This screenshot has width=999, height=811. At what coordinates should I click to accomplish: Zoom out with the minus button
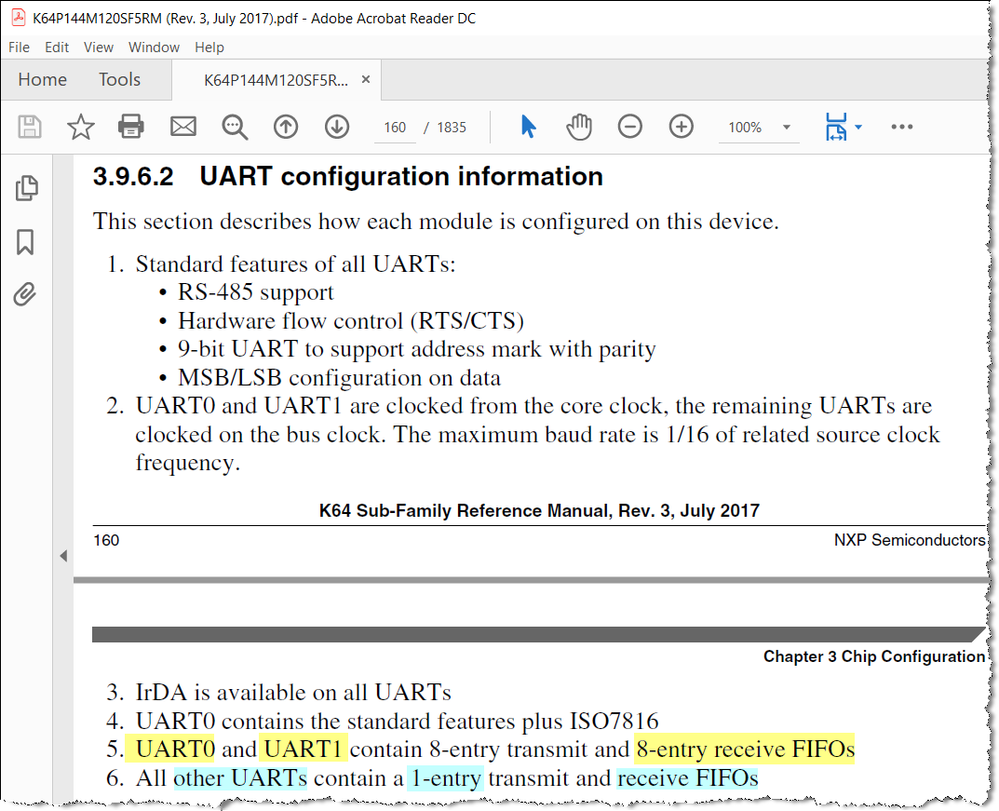pyautogui.click(x=629, y=127)
